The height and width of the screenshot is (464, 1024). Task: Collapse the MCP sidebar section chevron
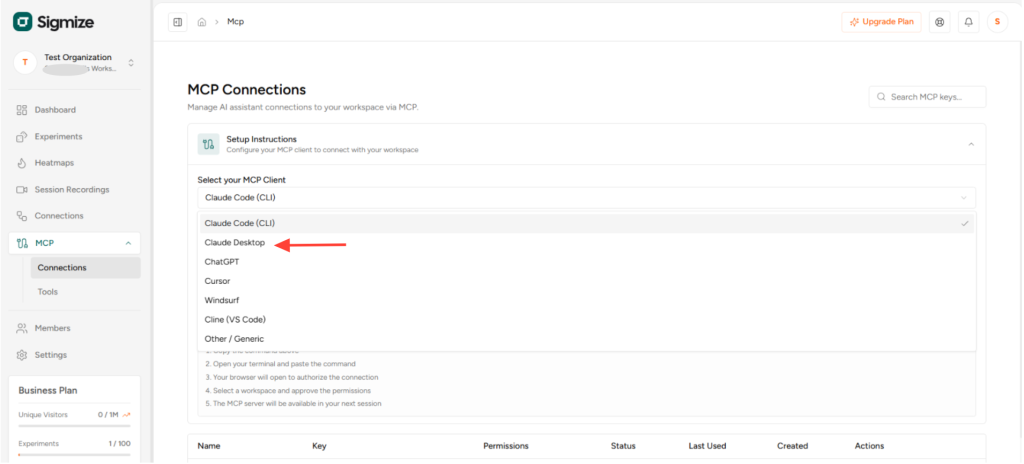point(128,243)
